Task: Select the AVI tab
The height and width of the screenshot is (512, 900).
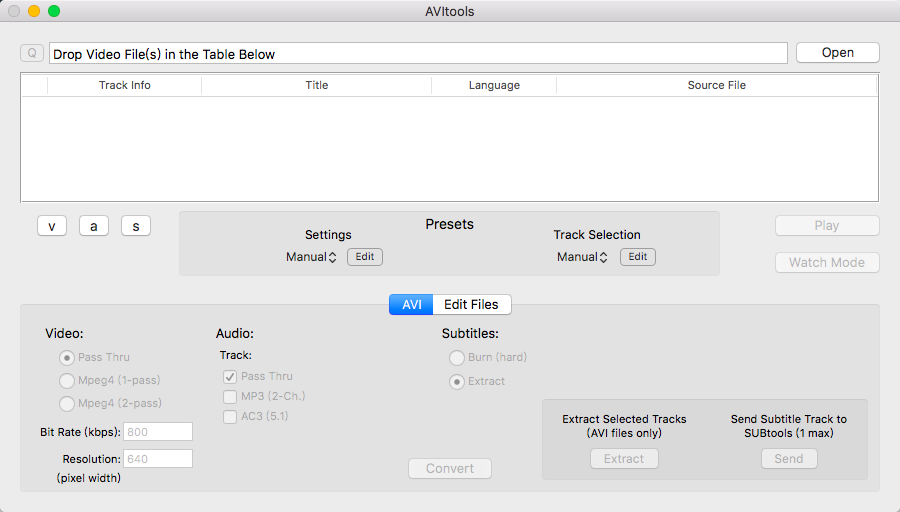Action: [412, 305]
